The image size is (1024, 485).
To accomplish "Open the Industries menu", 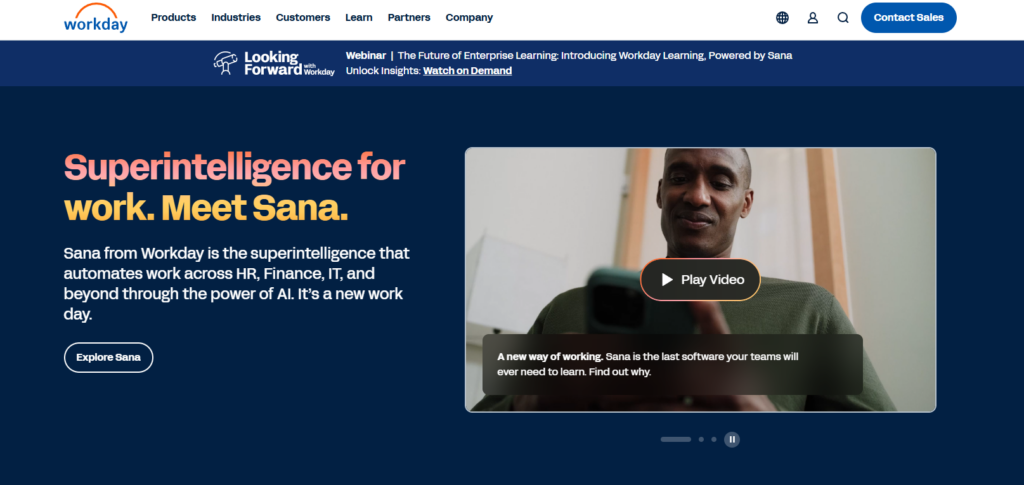I will coord(236,18).
